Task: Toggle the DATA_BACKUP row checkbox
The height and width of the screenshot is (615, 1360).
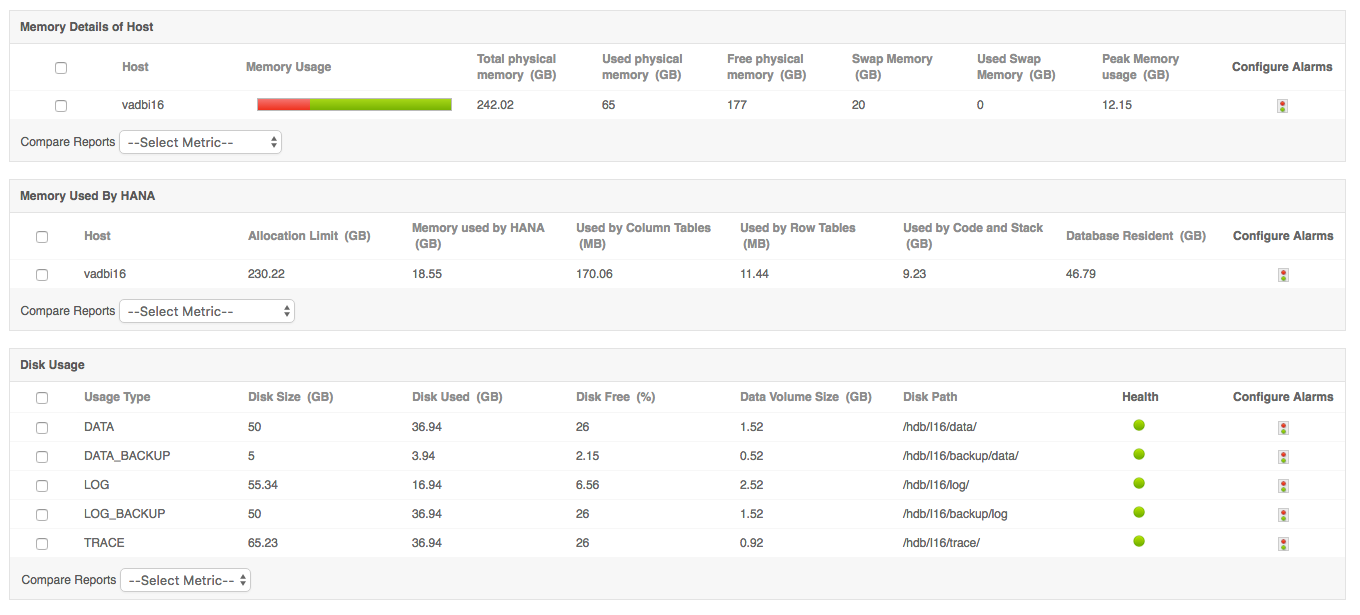Action: pos(42,457)
